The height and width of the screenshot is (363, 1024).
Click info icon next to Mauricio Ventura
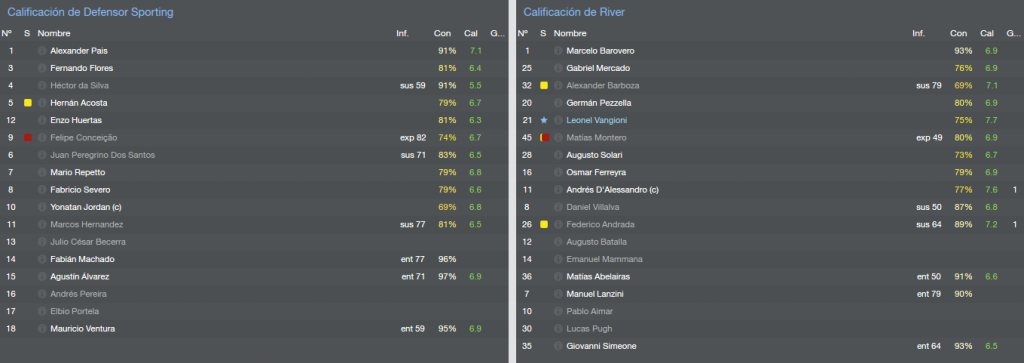coord(42,329)
